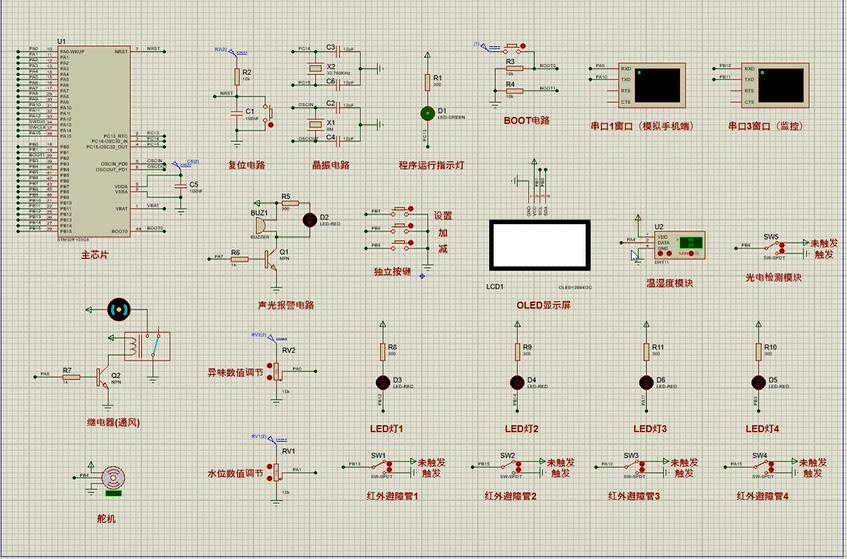Click the 设置 push button
The height and width of the screenshot is (559, 847).
(x=402, y=210)
